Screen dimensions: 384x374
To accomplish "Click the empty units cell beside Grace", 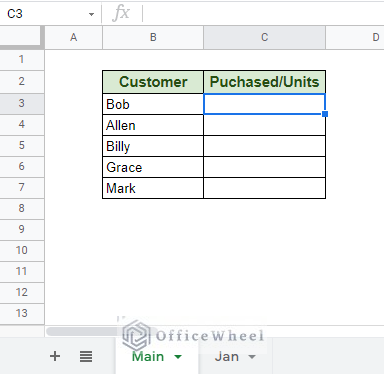I will click(264, 167).
